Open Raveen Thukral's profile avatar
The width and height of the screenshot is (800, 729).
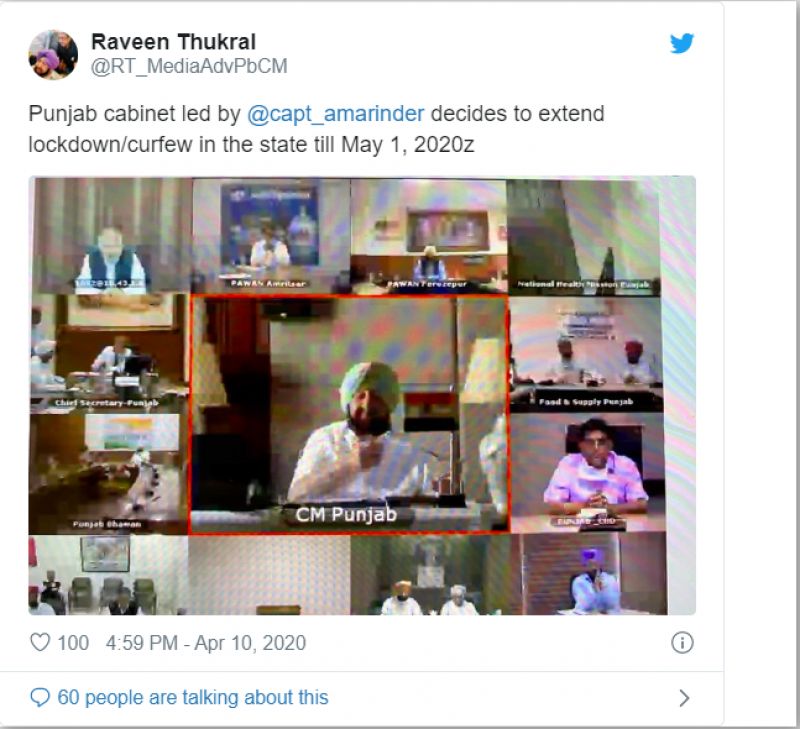53,55
